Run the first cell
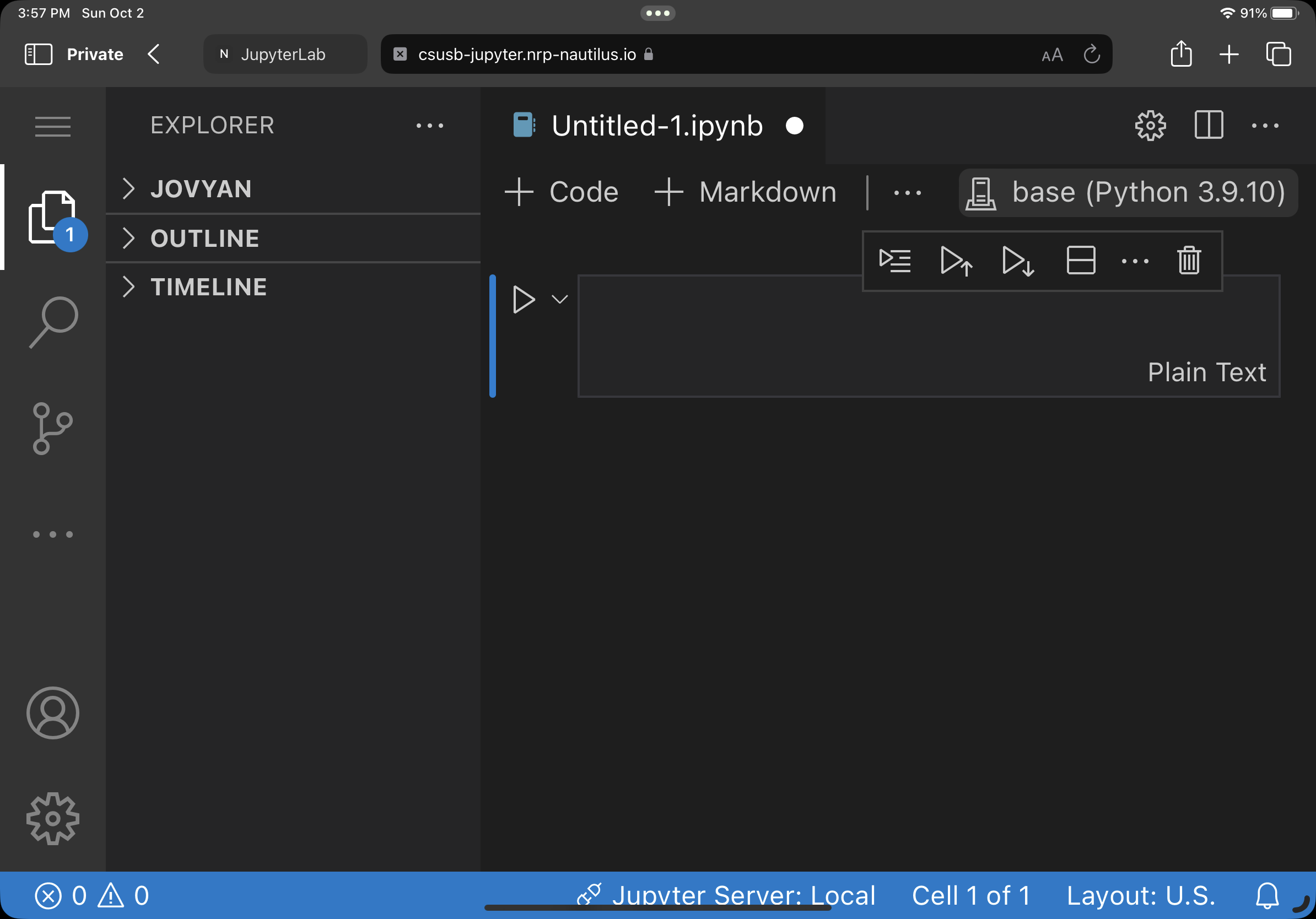The width and height of the screenshot is (1316, 919). click(524, 300)
